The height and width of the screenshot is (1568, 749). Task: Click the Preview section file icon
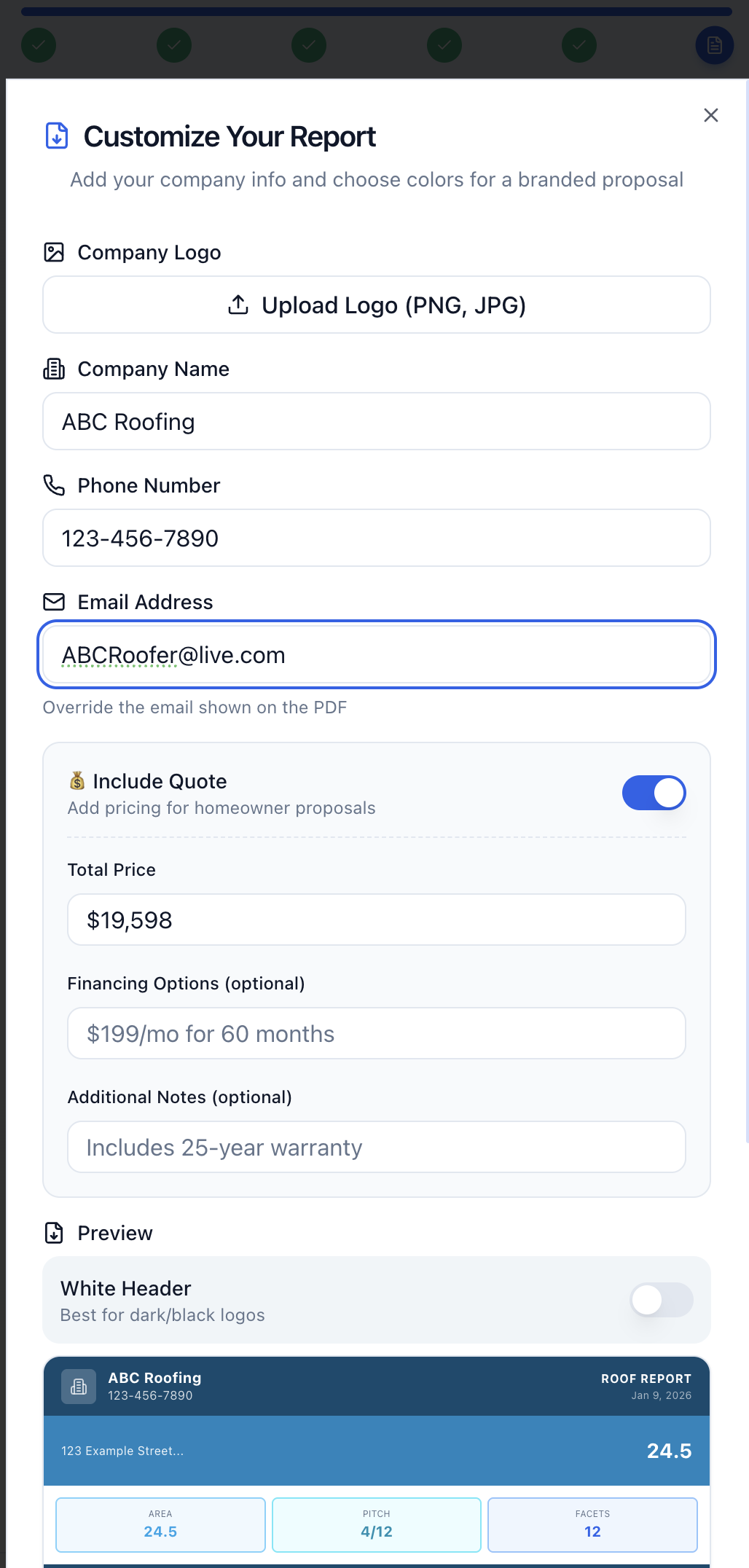pyautogui.click(x=54, y=1233)
